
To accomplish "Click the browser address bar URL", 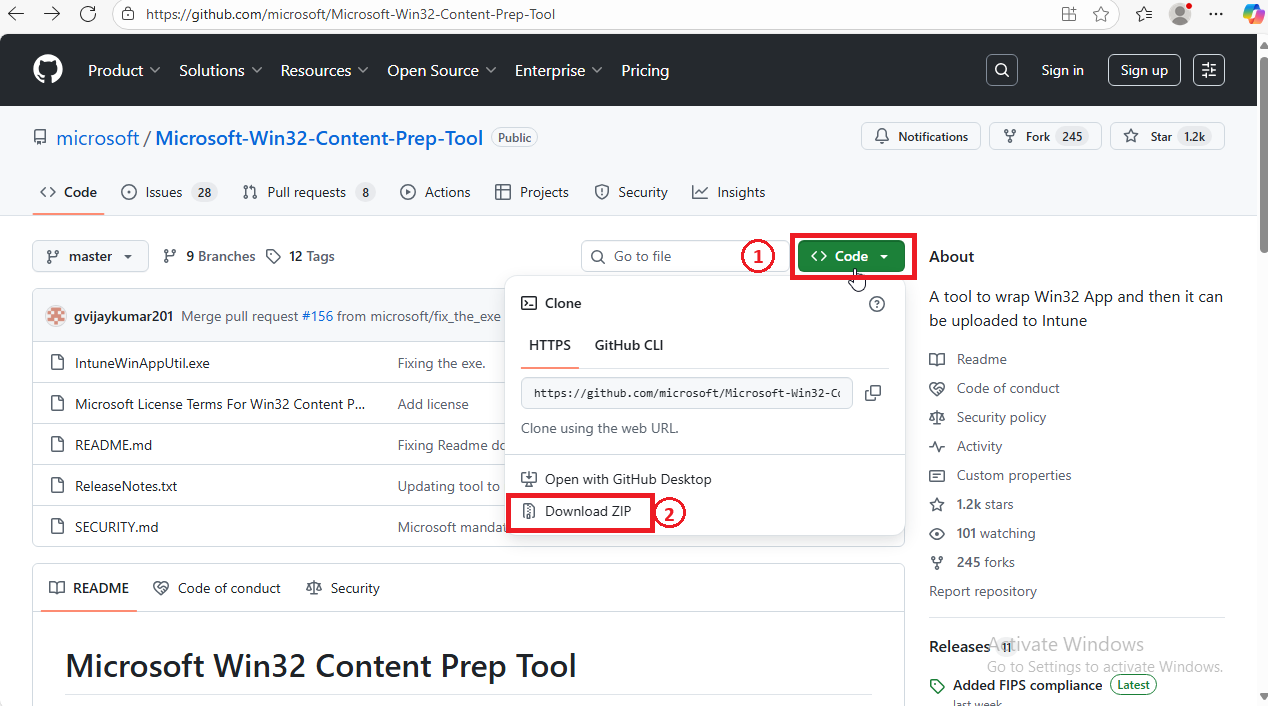I will tap(350, 14).
